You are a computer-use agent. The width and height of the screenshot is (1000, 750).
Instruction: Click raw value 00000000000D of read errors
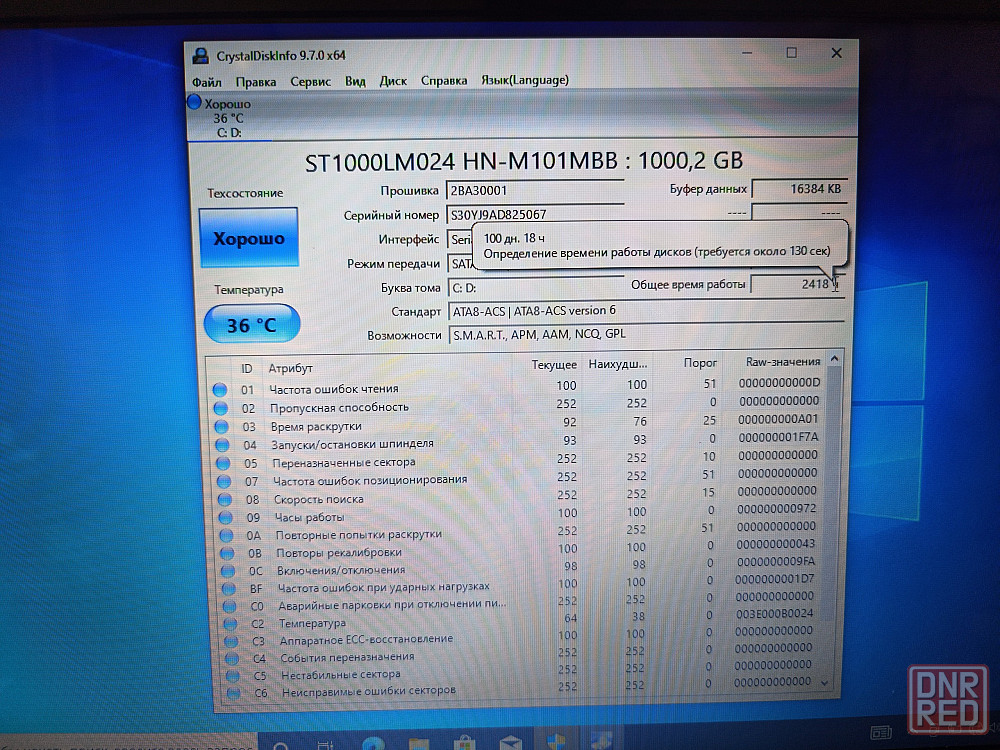[779, 383]
